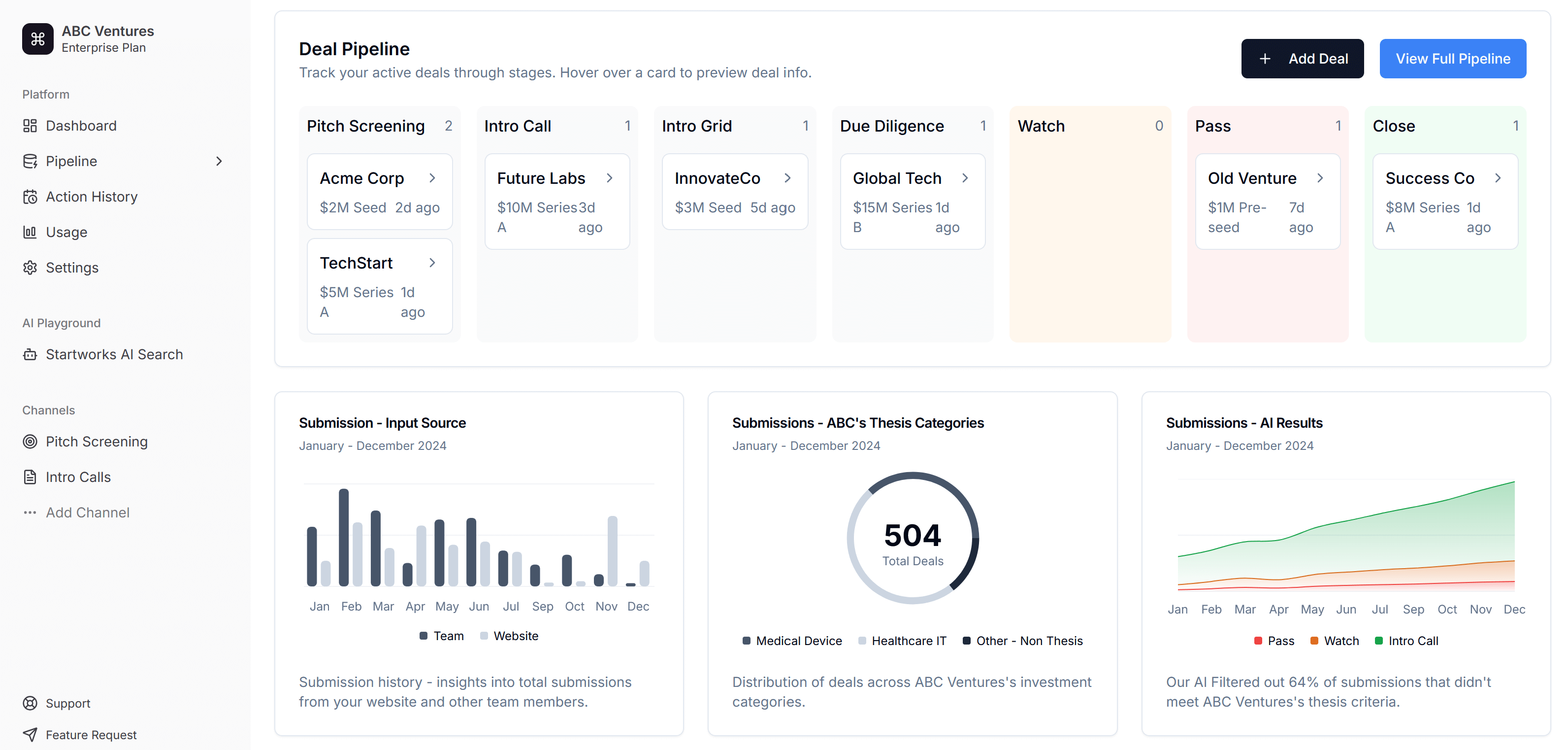Screen dimensions: 1568x750
Task: Open the Usage chart icon
Action: point(30,232)
